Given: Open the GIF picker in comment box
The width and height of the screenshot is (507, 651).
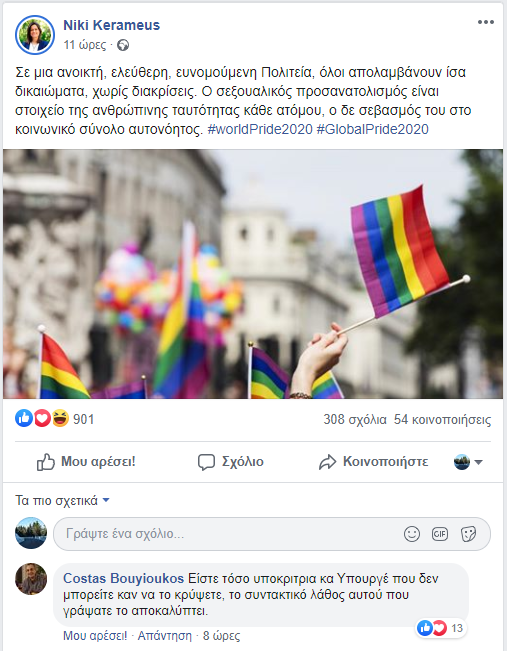Looking at the screenshot, I should (440, 534).
